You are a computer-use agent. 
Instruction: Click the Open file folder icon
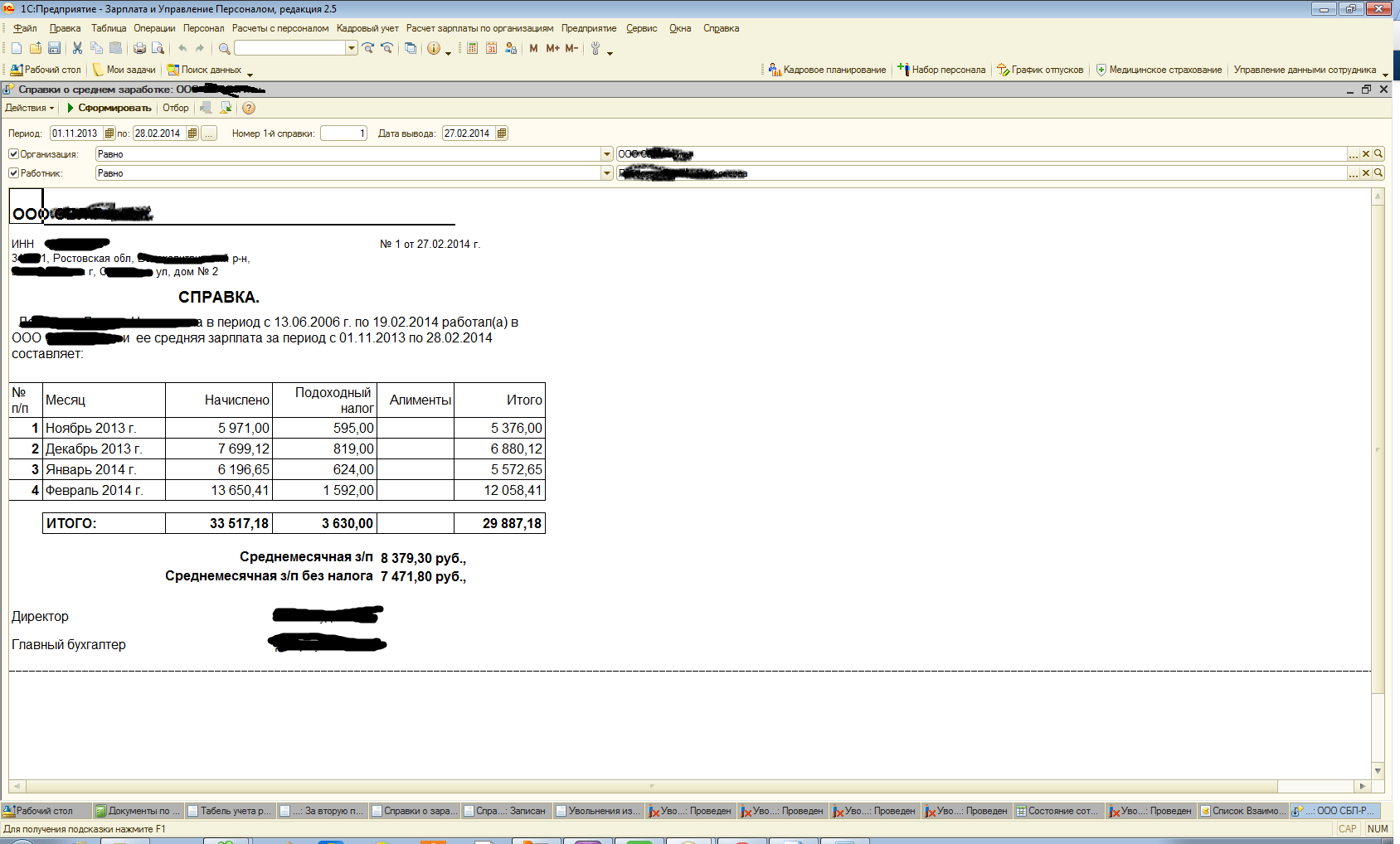pos(36,48)
